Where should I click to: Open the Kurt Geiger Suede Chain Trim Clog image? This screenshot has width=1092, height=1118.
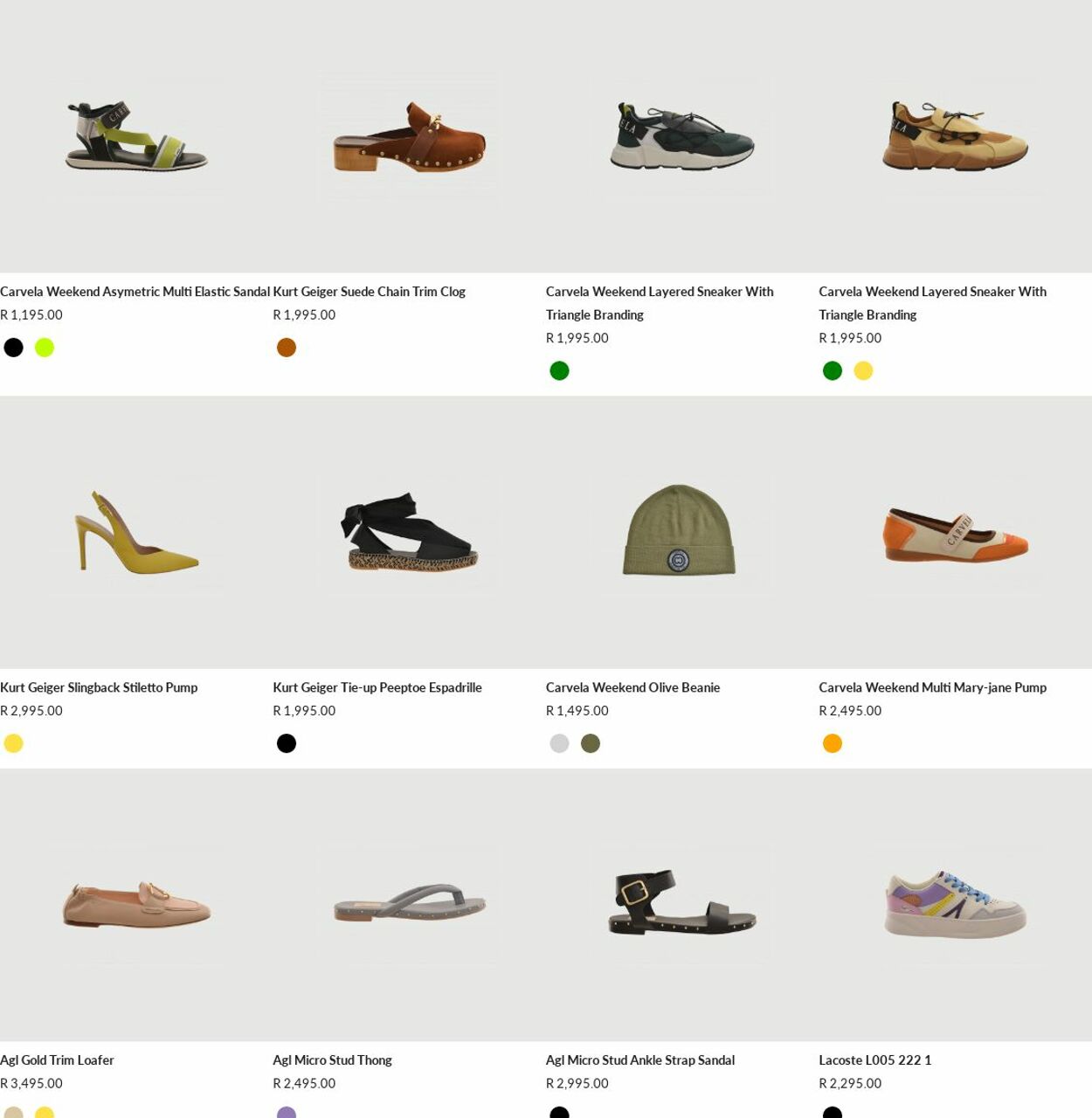click(409, 136)
